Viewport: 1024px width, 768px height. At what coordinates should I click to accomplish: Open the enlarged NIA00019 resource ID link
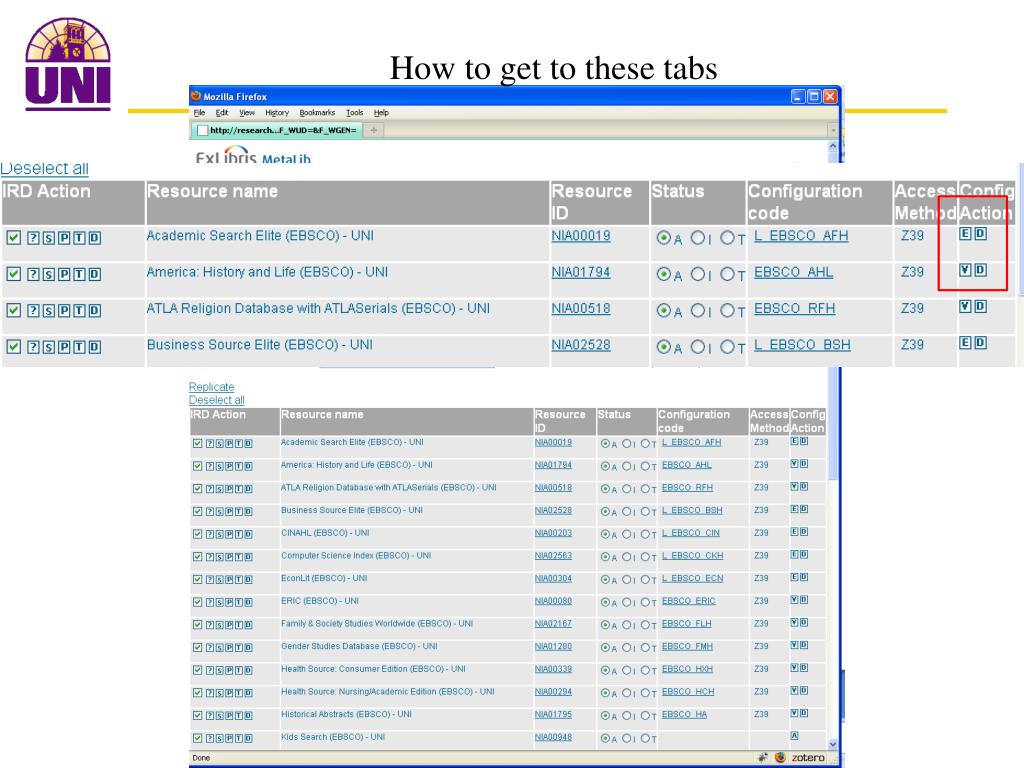tap(581, 236)
